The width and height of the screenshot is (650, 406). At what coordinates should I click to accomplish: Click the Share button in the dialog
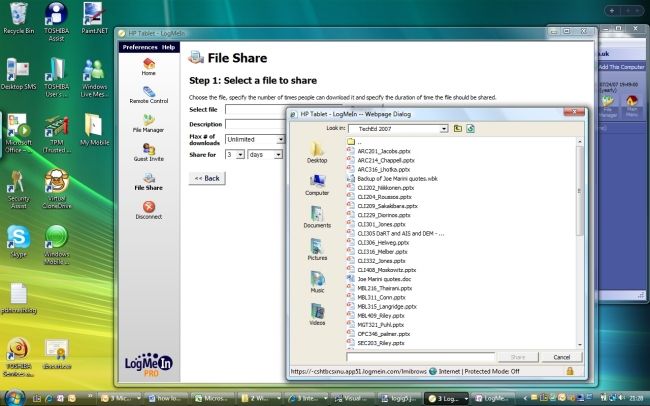(518, 357)
